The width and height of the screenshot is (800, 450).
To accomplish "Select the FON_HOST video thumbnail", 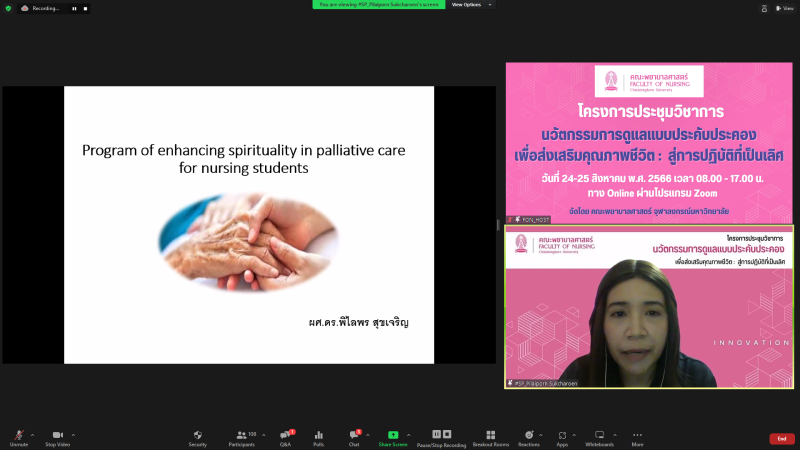I will tap(650, 143).
